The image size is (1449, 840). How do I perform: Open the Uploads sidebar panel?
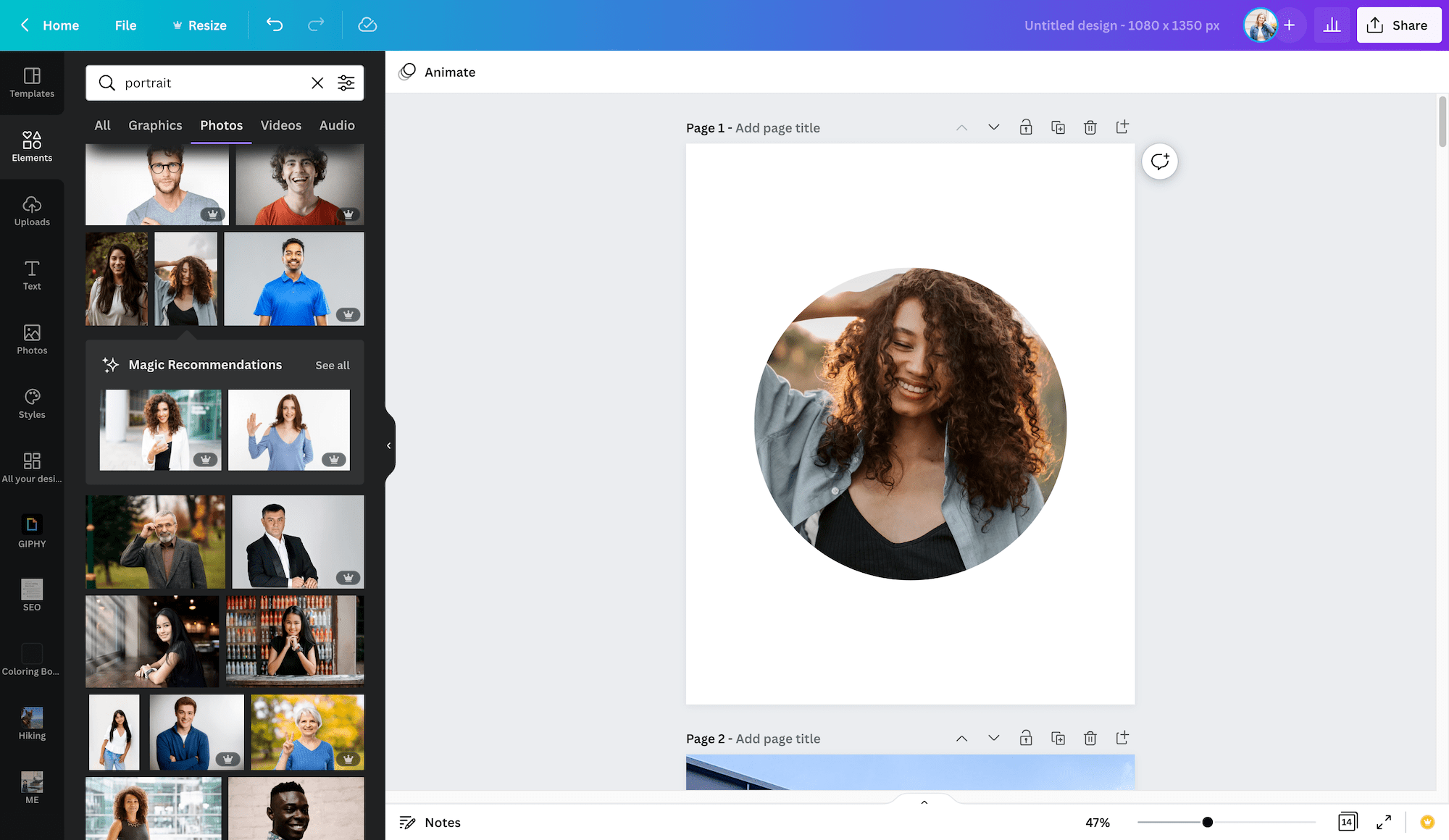[32, 211]
